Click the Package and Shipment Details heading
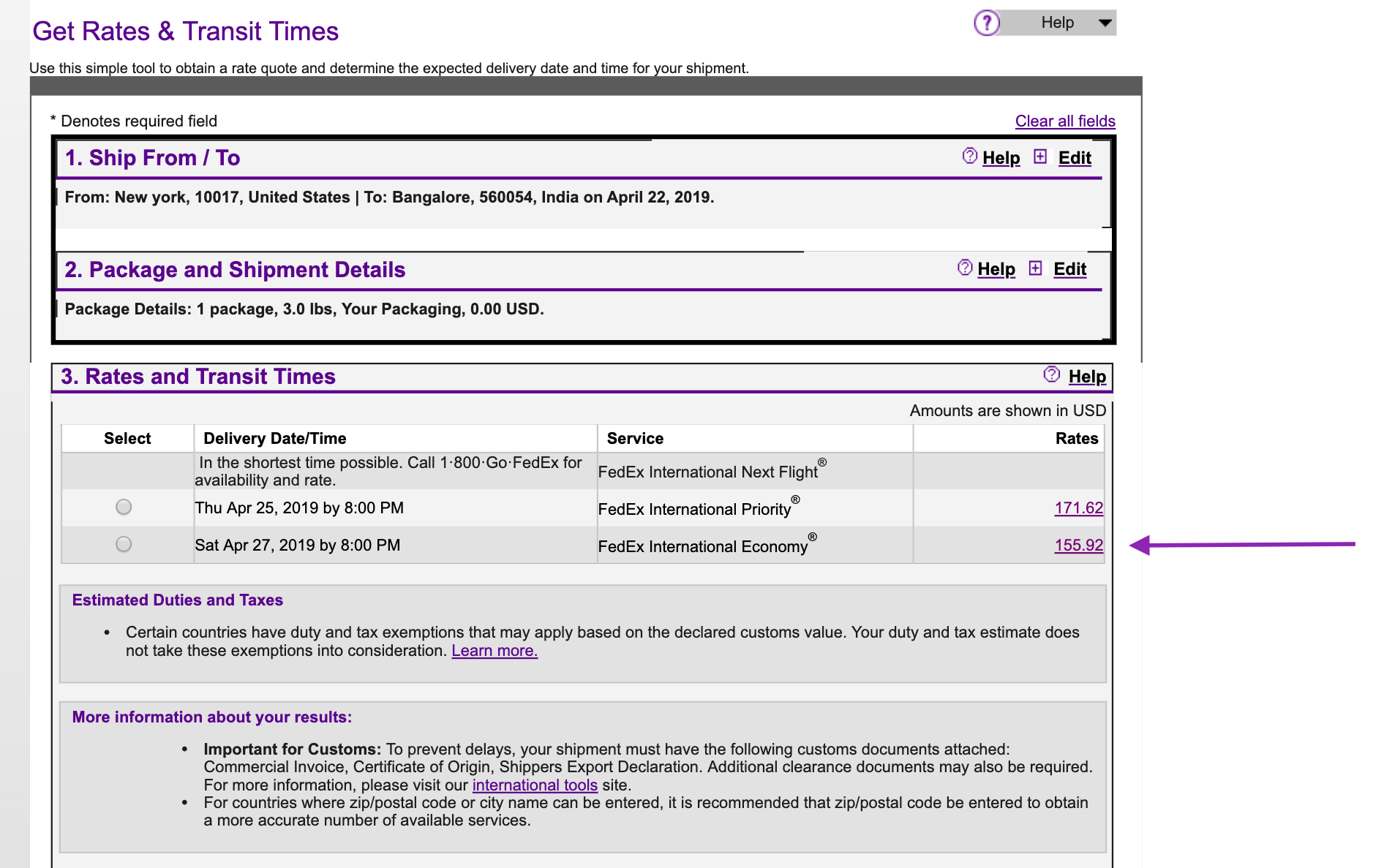 coord(235,270)
